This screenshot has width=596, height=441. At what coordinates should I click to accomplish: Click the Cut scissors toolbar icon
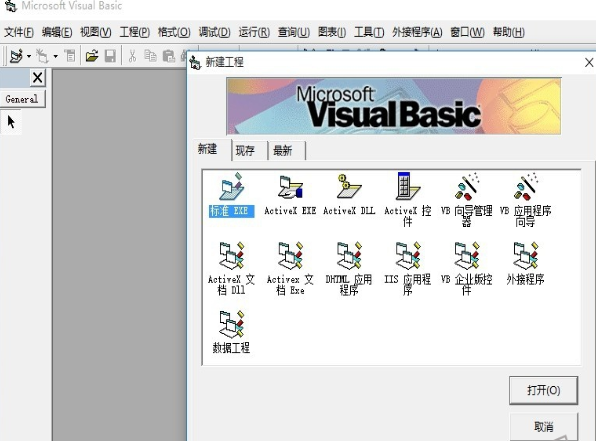132,56
